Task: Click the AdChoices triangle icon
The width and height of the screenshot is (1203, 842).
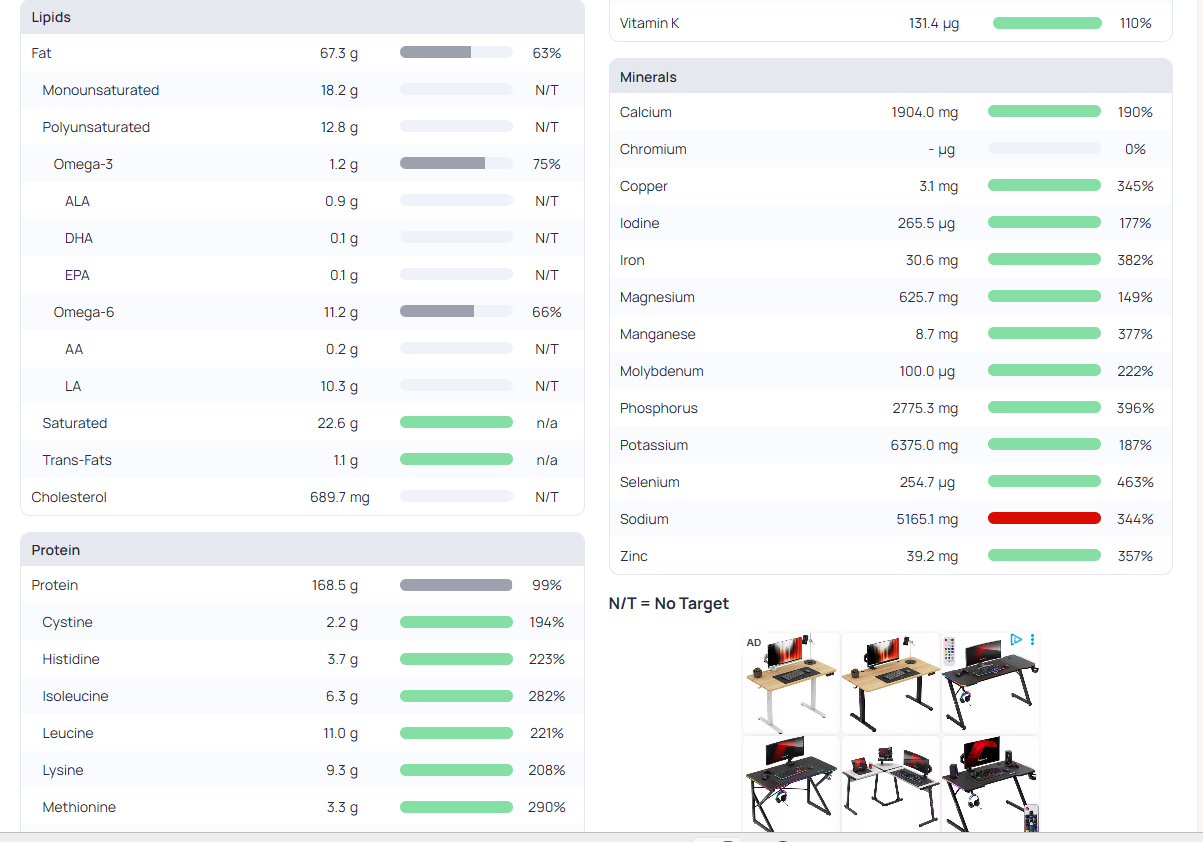Action: 1016,639
